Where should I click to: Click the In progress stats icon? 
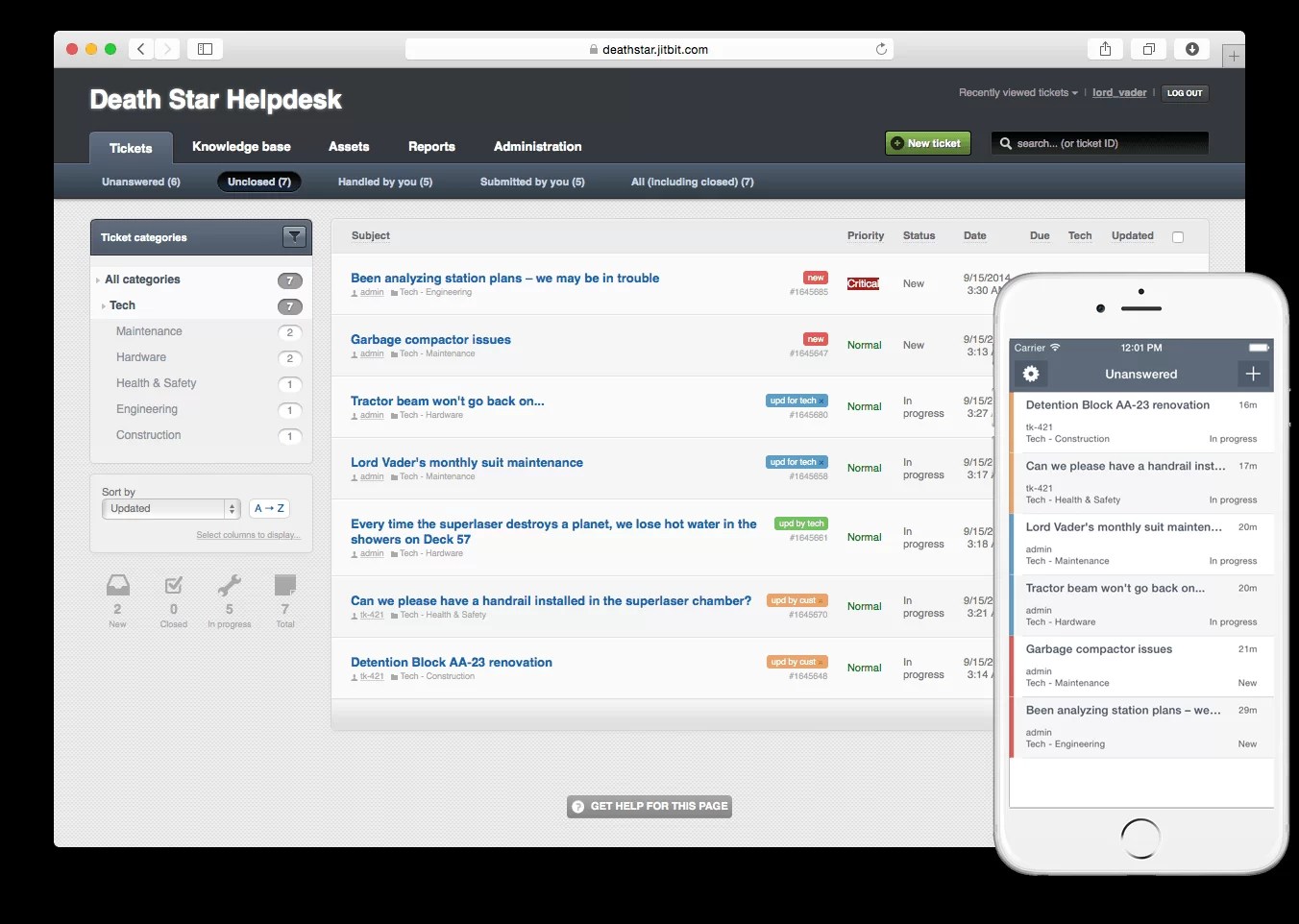[x=229, y=583]
